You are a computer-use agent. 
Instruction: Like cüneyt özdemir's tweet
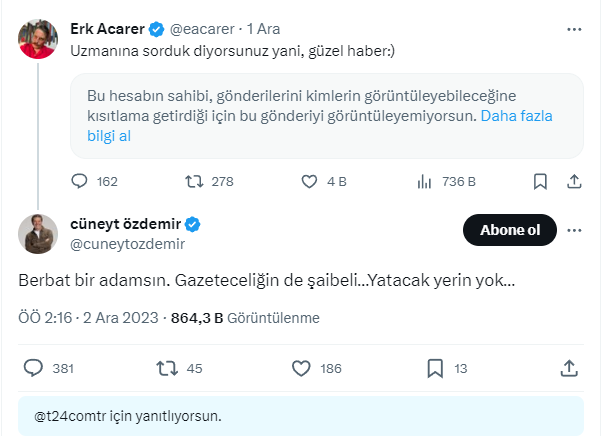(300, 368)
